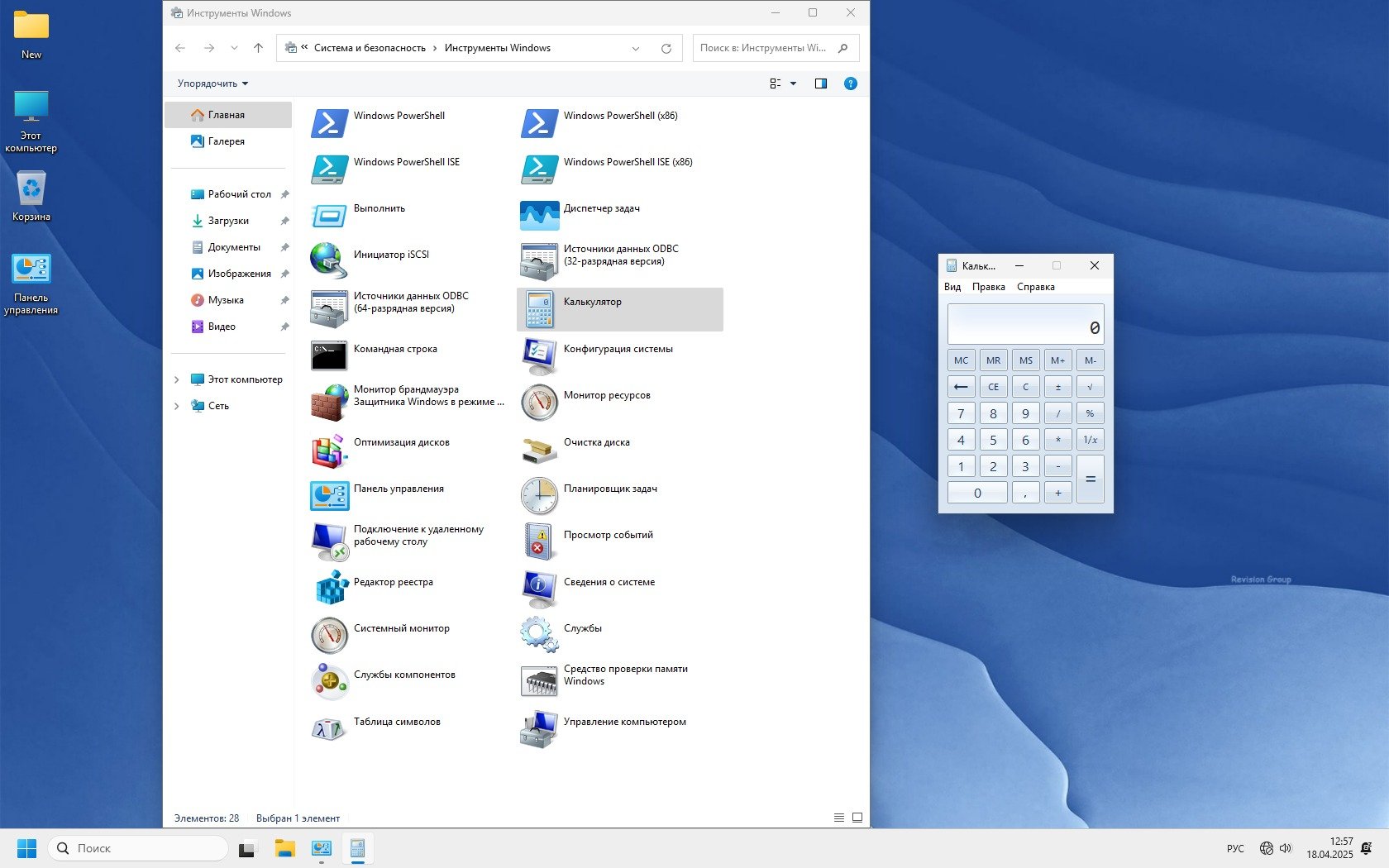Select the Просмотр событий icon
The image size is (1389, 868).
[x=539, y=541]
